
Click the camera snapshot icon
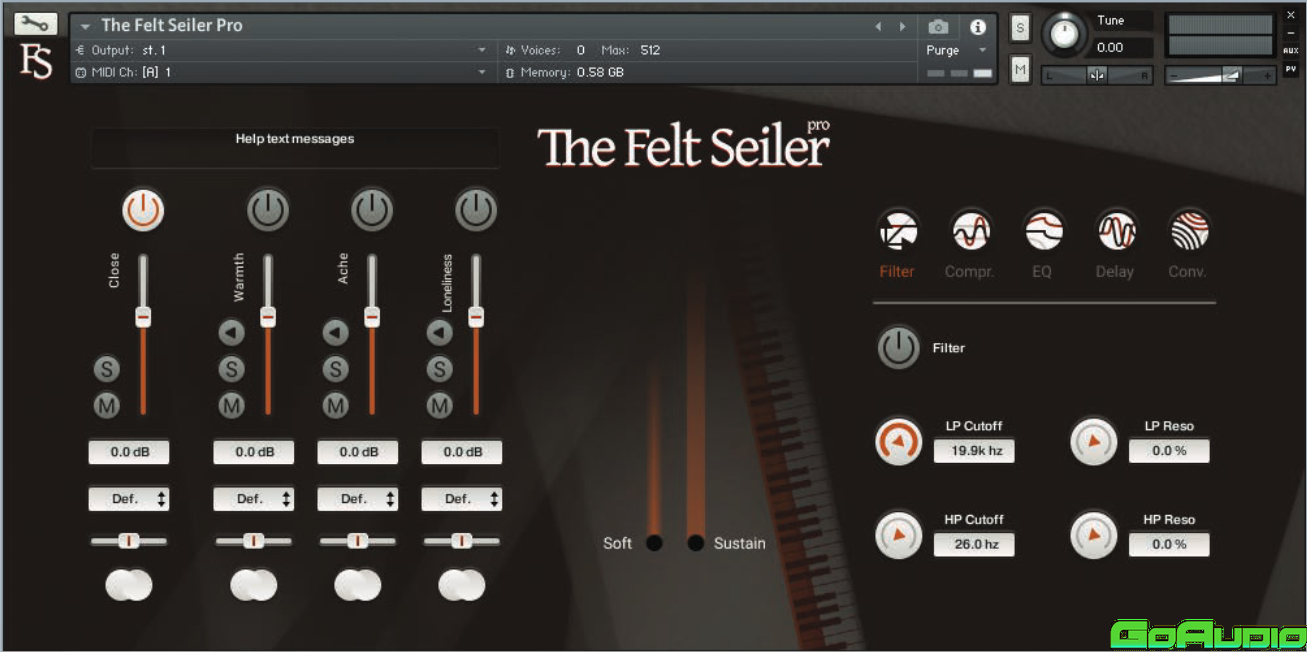(x=938, y=27)
